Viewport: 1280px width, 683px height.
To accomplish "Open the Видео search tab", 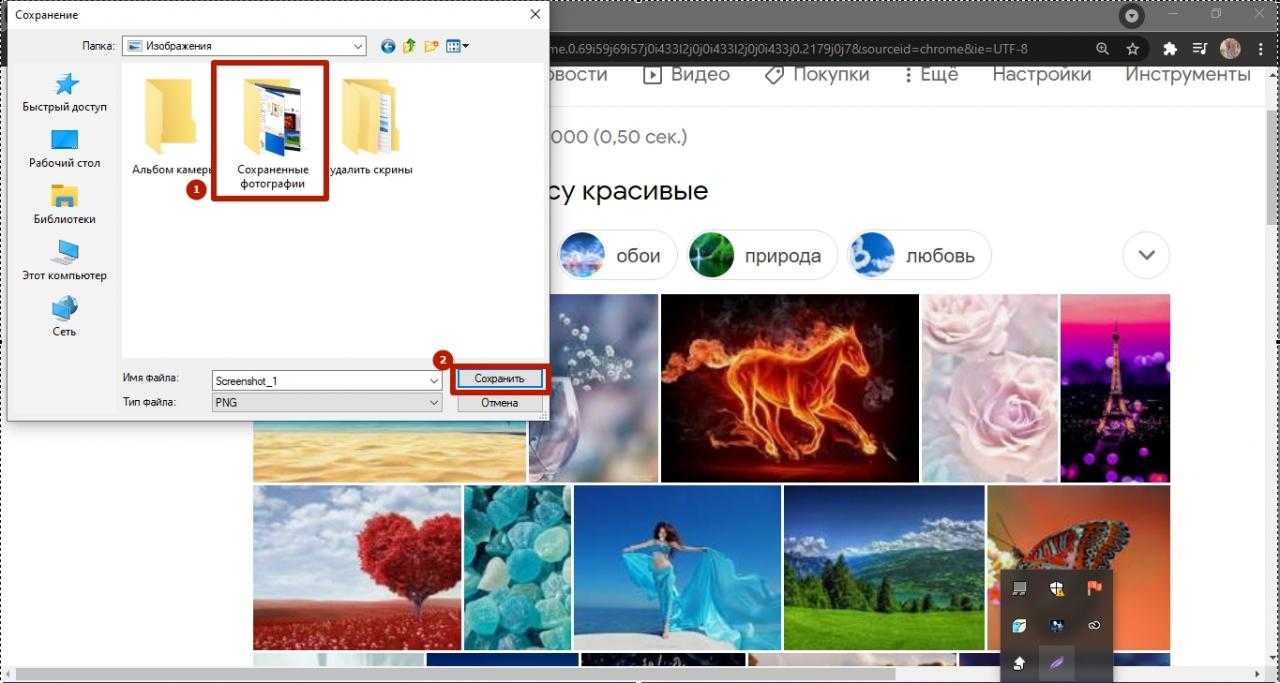I will (686, 74).
